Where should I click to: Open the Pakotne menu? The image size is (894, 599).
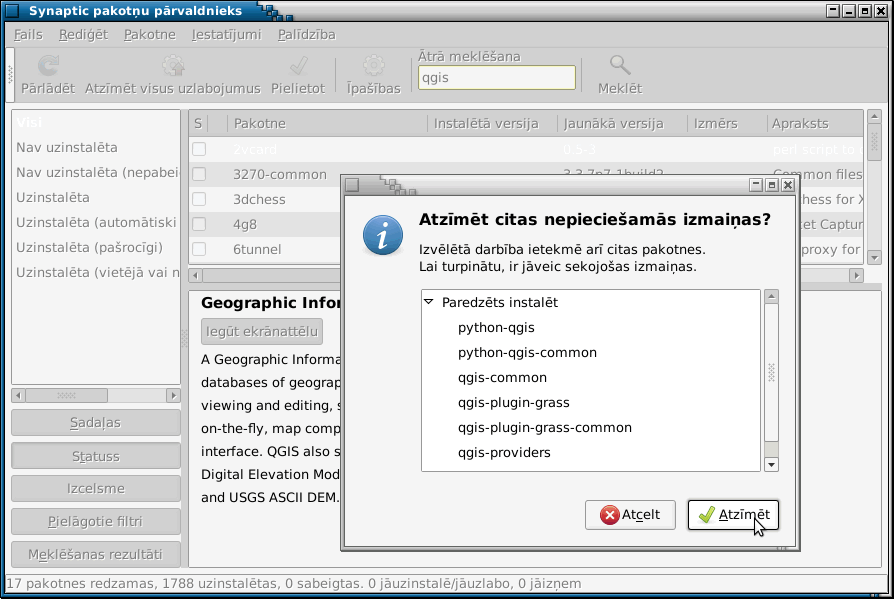coord(150,35)
